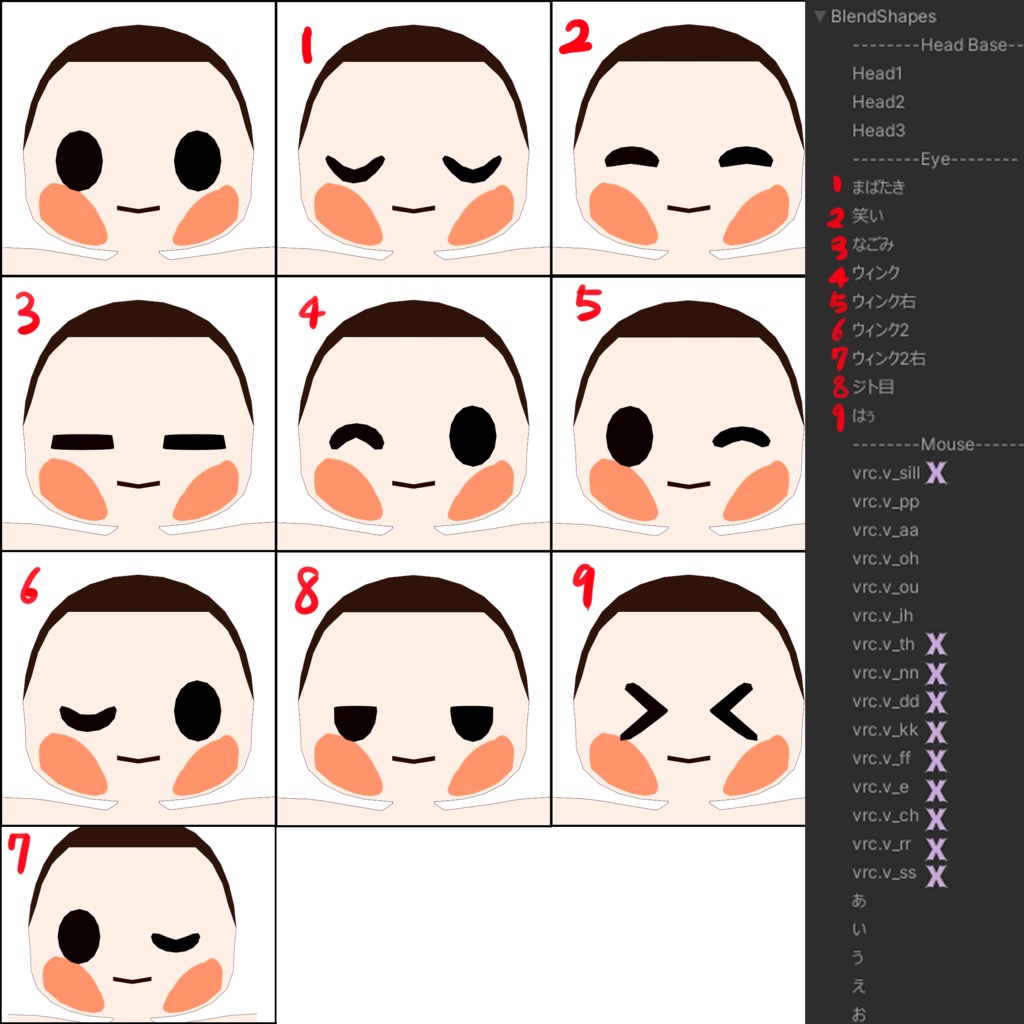The image size is (1024, 1024).
Task: Select the vrc.v_oh viseme entry
Action: (885, 558)
